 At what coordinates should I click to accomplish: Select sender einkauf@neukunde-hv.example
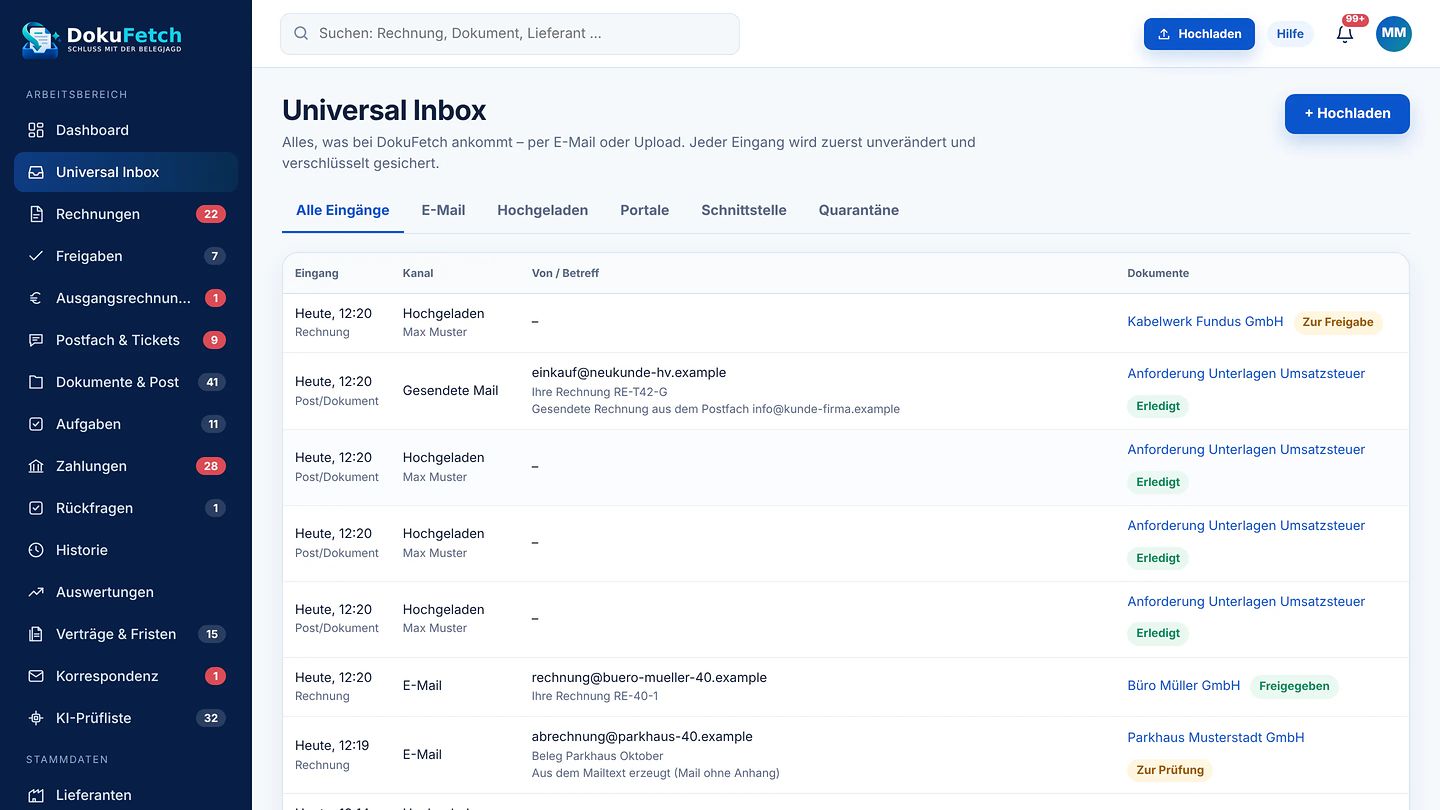[x=629, y=372]
